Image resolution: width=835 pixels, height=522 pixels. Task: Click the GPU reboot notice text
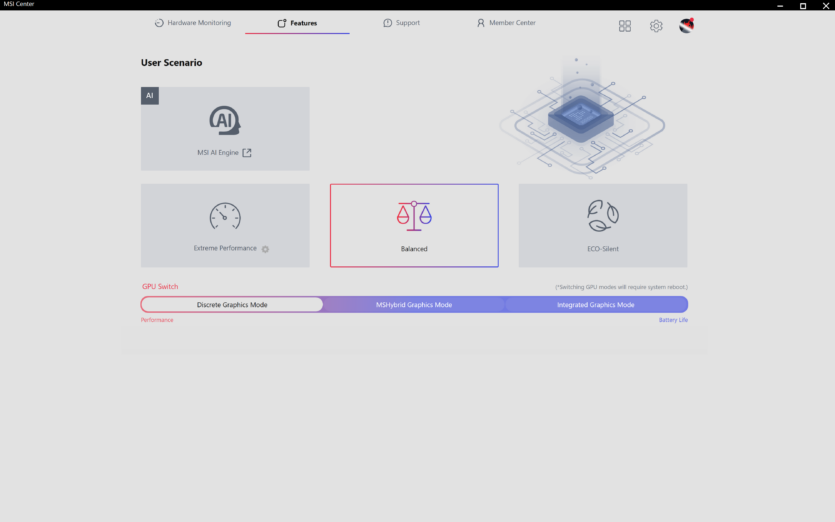(x=621, y=287)
